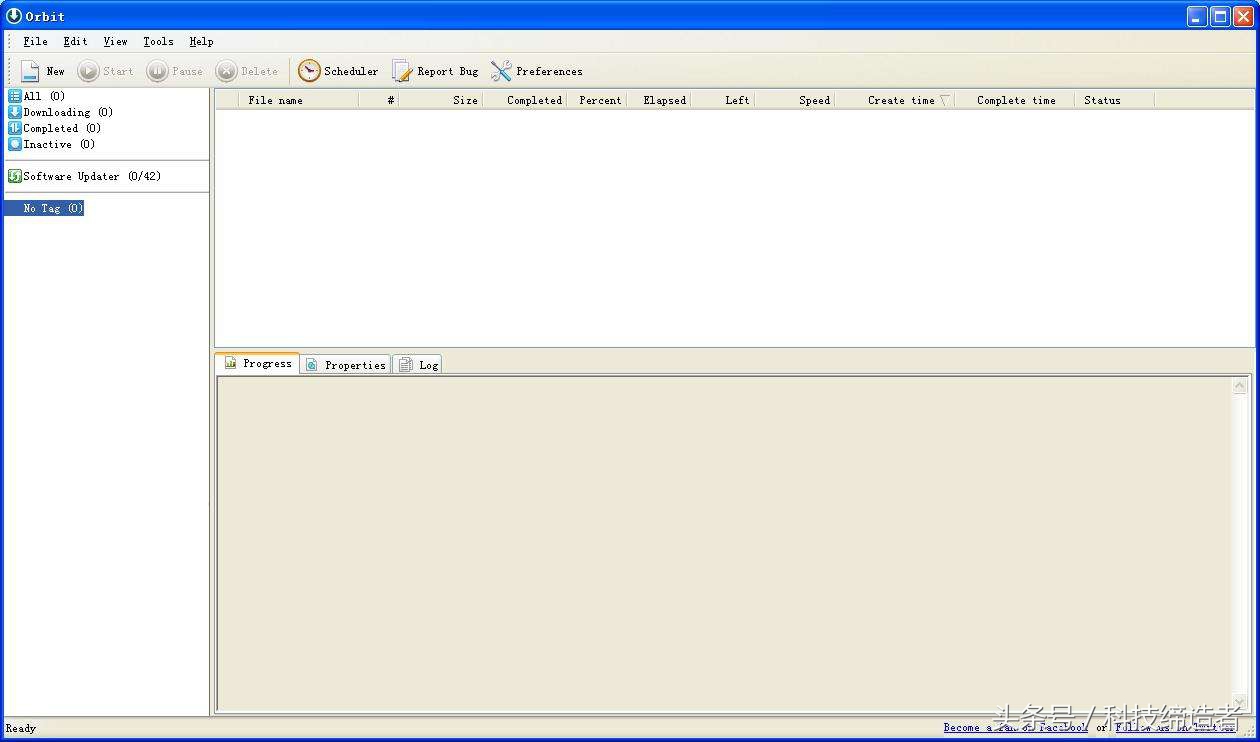Click the Ready status bar text
Viewport: 1260px width, 742px height.
[x=21, y=728]
